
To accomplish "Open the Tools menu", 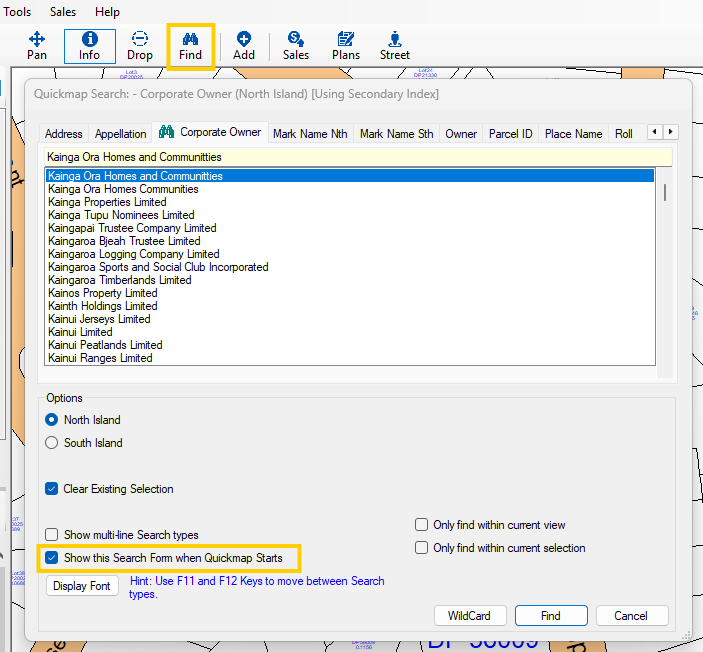I will (x=18, y=12).
